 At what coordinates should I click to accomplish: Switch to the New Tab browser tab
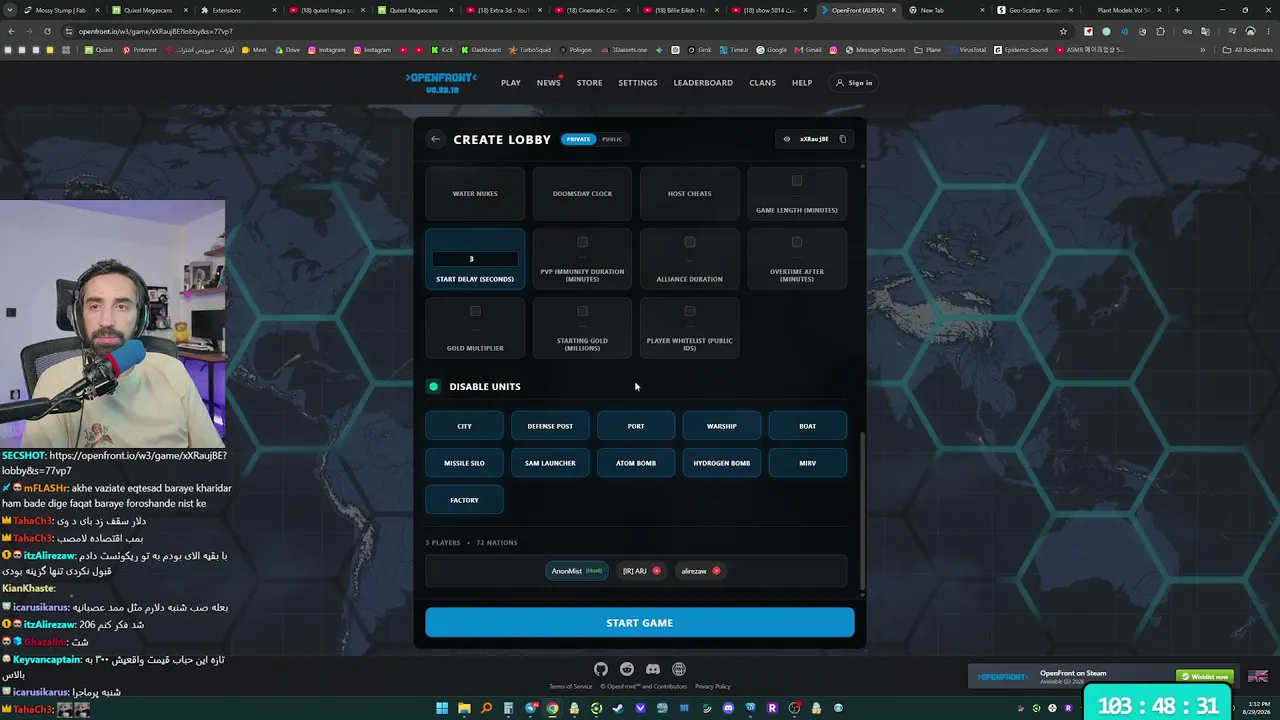pos(945,10)
